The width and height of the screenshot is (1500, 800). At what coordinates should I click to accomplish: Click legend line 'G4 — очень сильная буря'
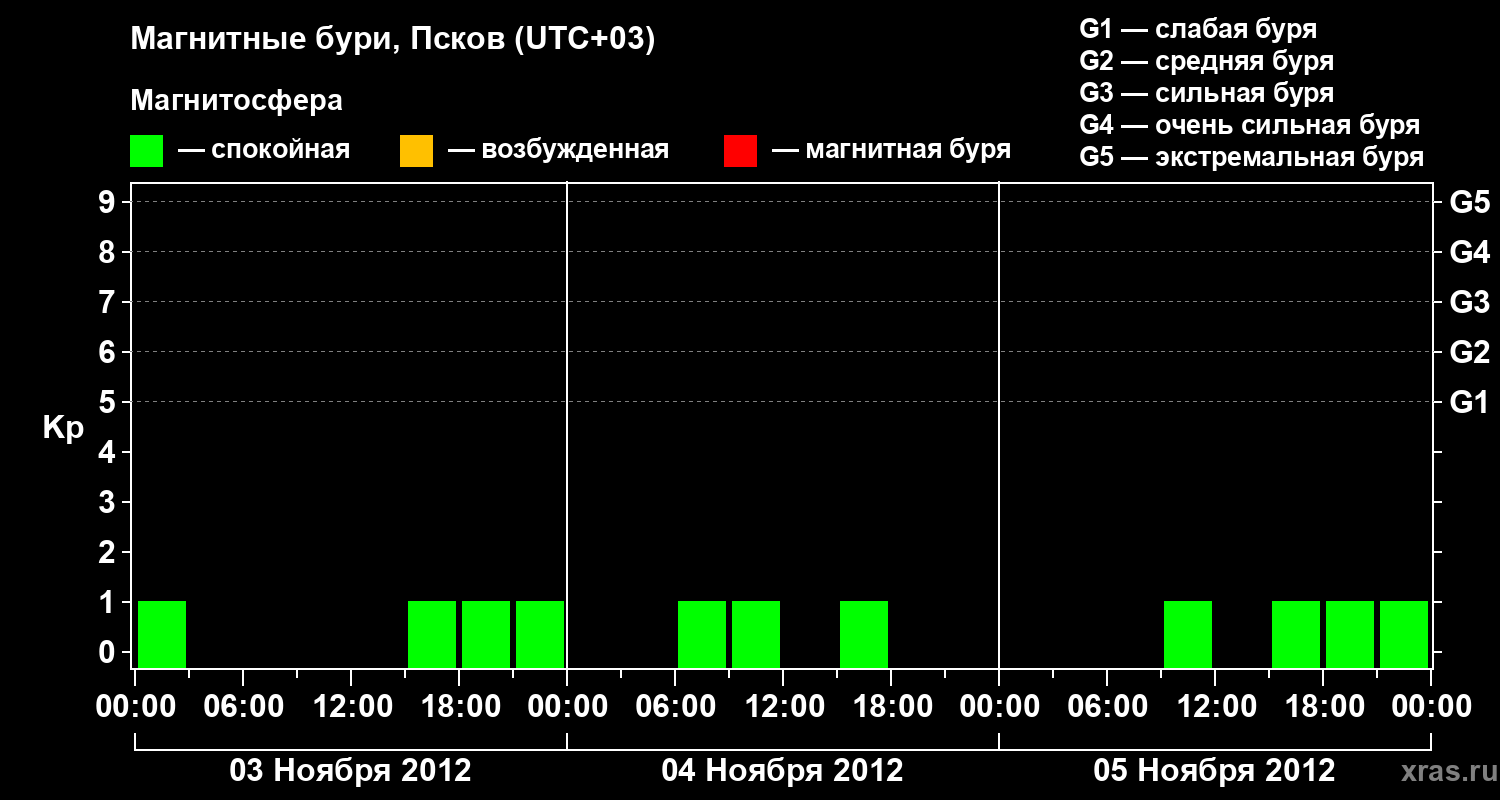coord(1250,125)
